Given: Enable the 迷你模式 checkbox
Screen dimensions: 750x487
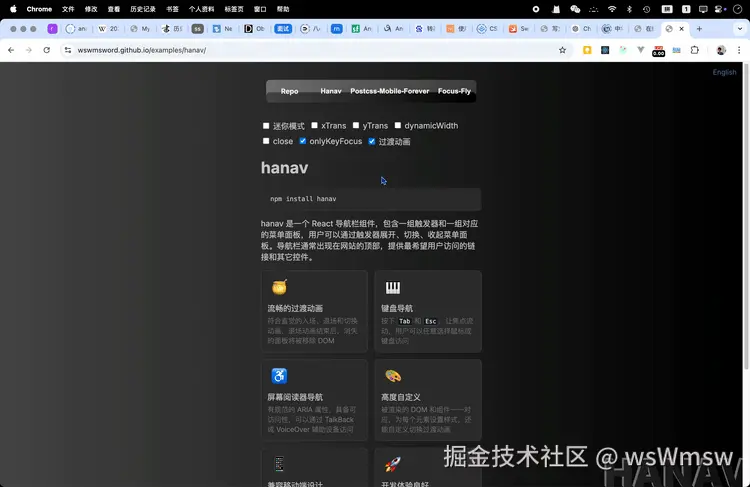Looking at the screenshot, I should click(x=266, y=126).
